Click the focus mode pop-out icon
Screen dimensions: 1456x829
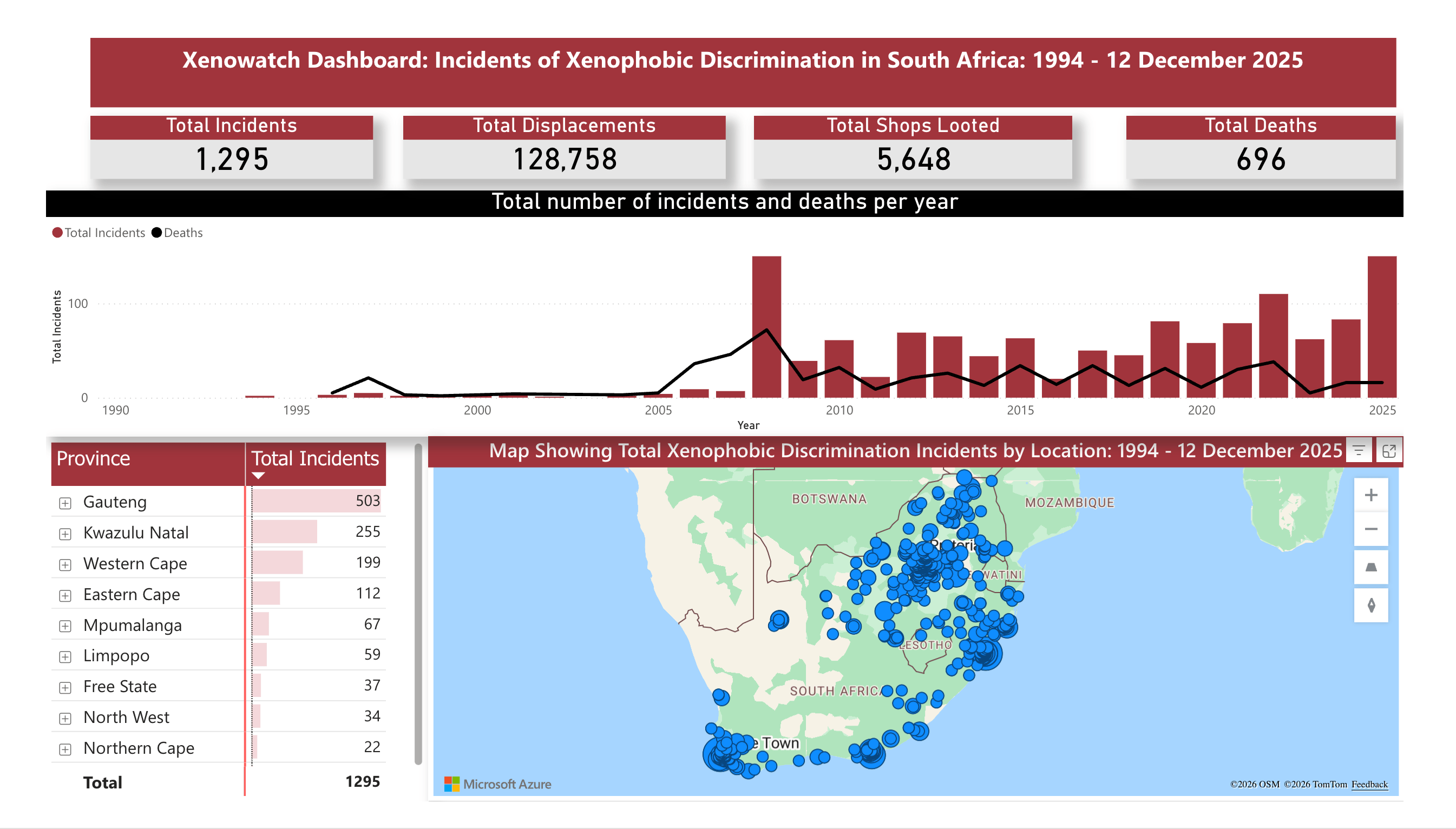pos(1388,451)
